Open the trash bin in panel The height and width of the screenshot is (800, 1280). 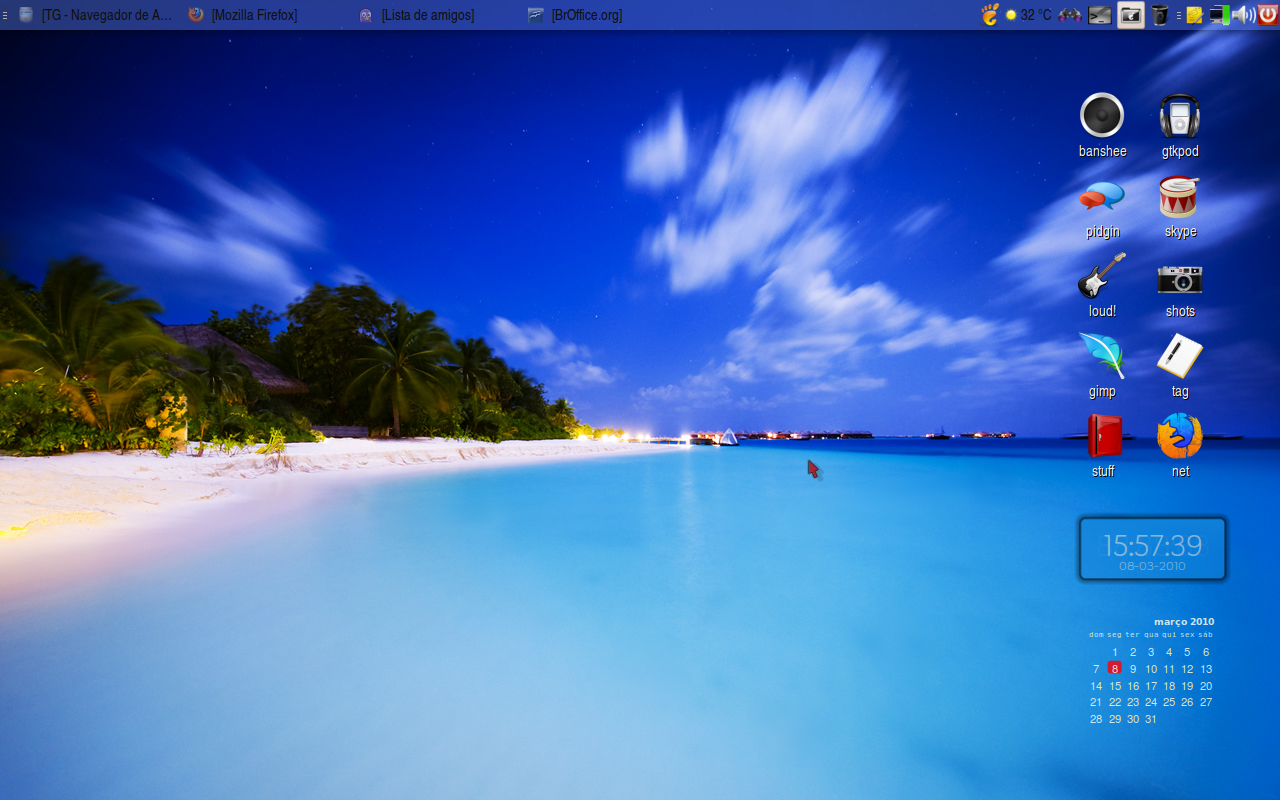(1160, 15)
